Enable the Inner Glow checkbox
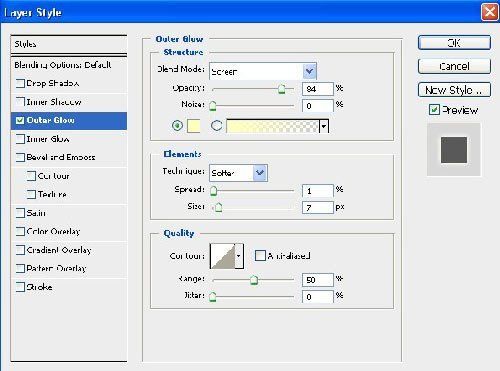The image size is (500, 371). (x=20, y=139)
